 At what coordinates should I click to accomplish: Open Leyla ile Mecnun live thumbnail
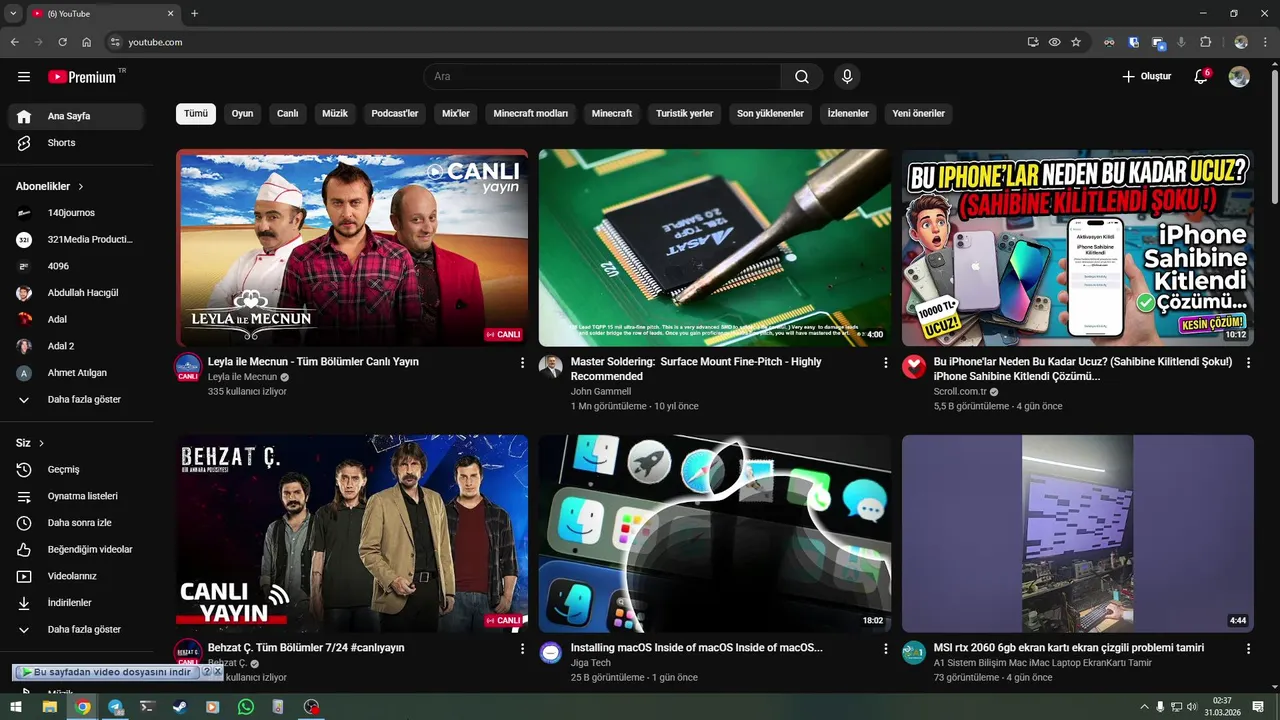click(x=352, y=248)
